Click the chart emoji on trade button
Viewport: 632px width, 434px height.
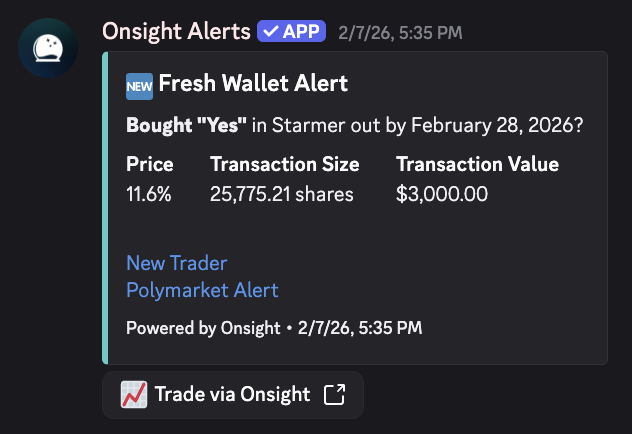click(x=133, y=394)
